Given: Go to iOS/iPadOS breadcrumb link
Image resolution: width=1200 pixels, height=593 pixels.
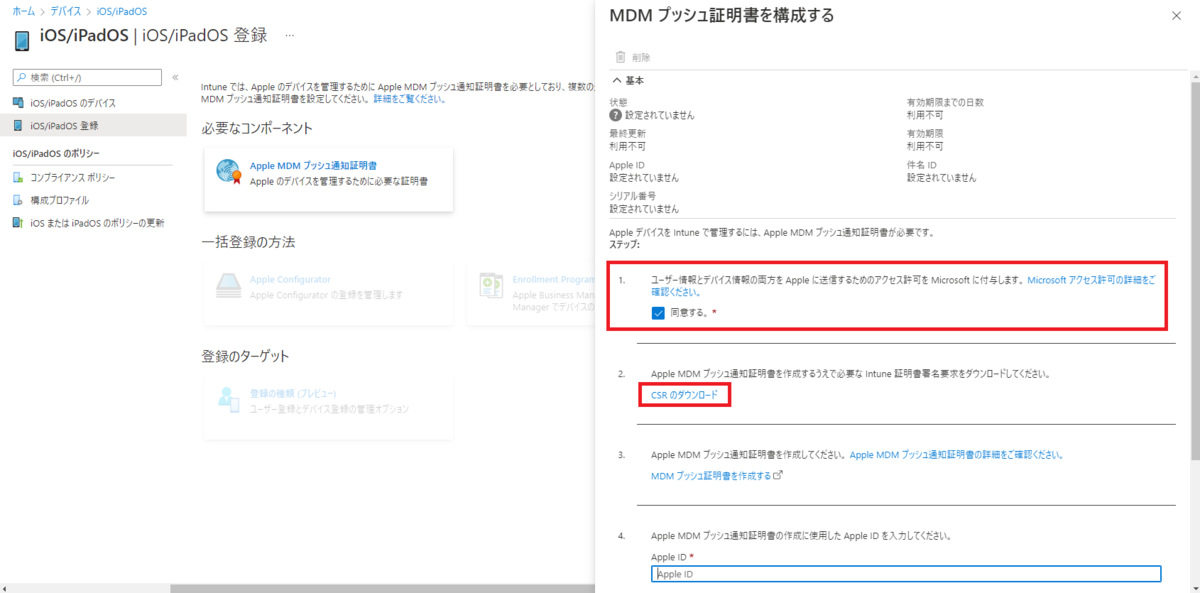Looking at the screenshot, I should tap(121, 11).
